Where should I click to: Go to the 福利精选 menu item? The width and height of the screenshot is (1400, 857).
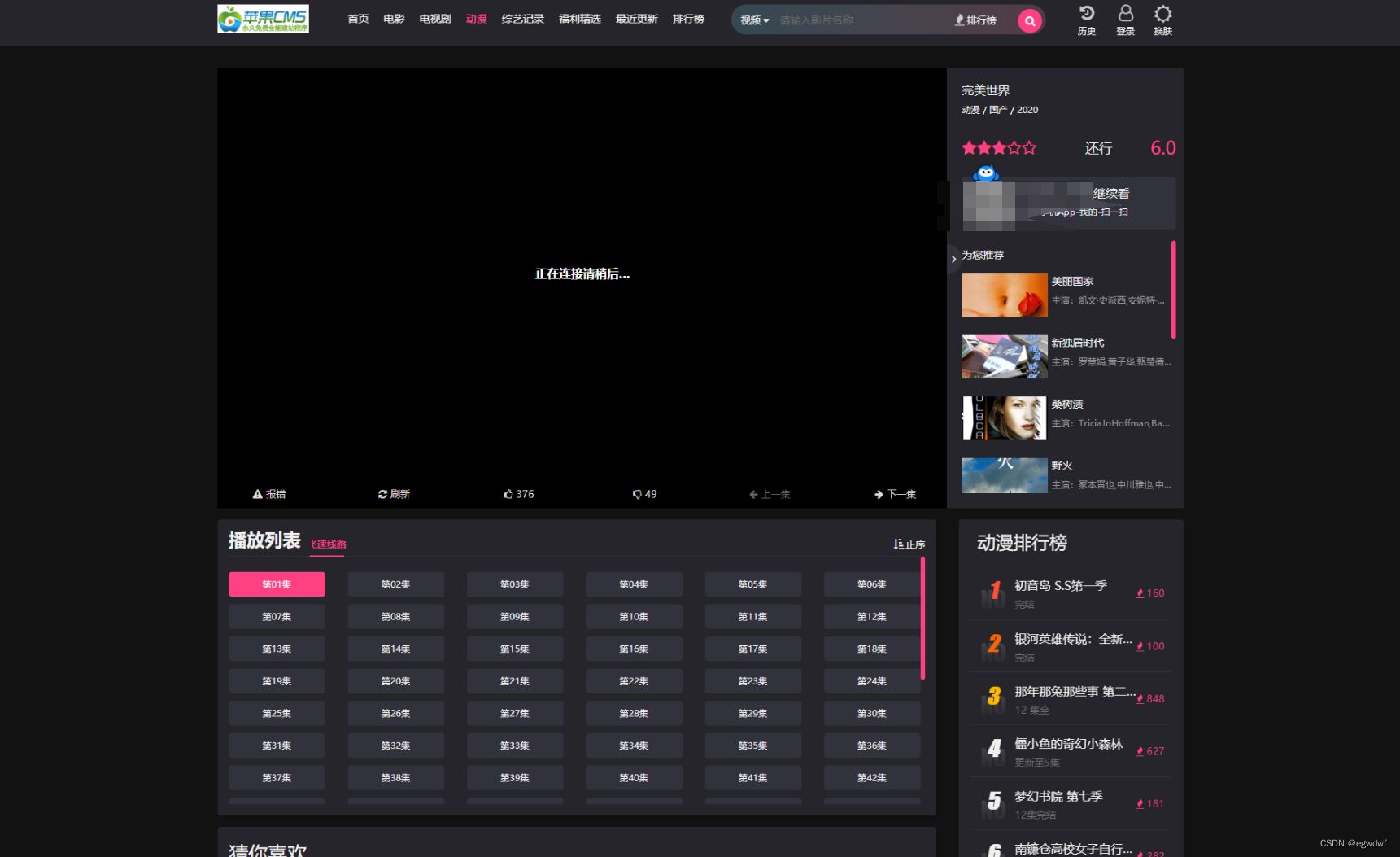pos(579,19)
